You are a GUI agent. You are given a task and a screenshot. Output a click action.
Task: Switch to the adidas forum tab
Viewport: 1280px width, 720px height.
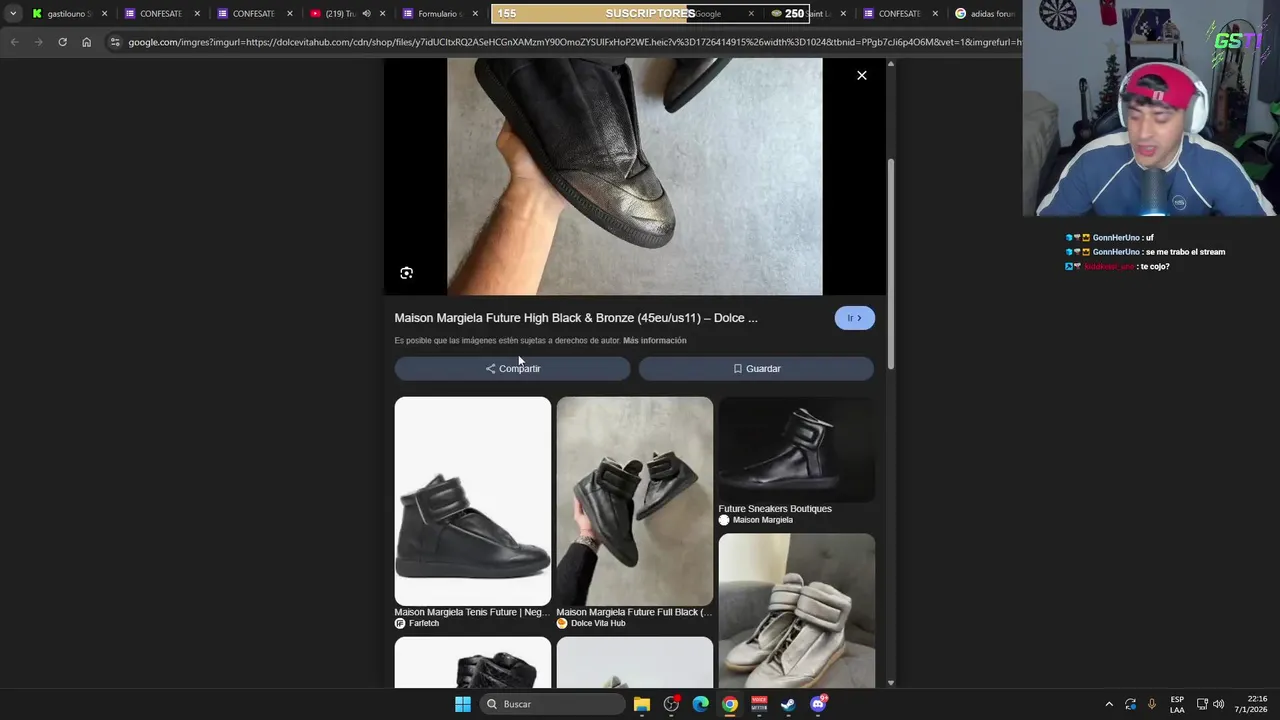click(x=985, y=14)
